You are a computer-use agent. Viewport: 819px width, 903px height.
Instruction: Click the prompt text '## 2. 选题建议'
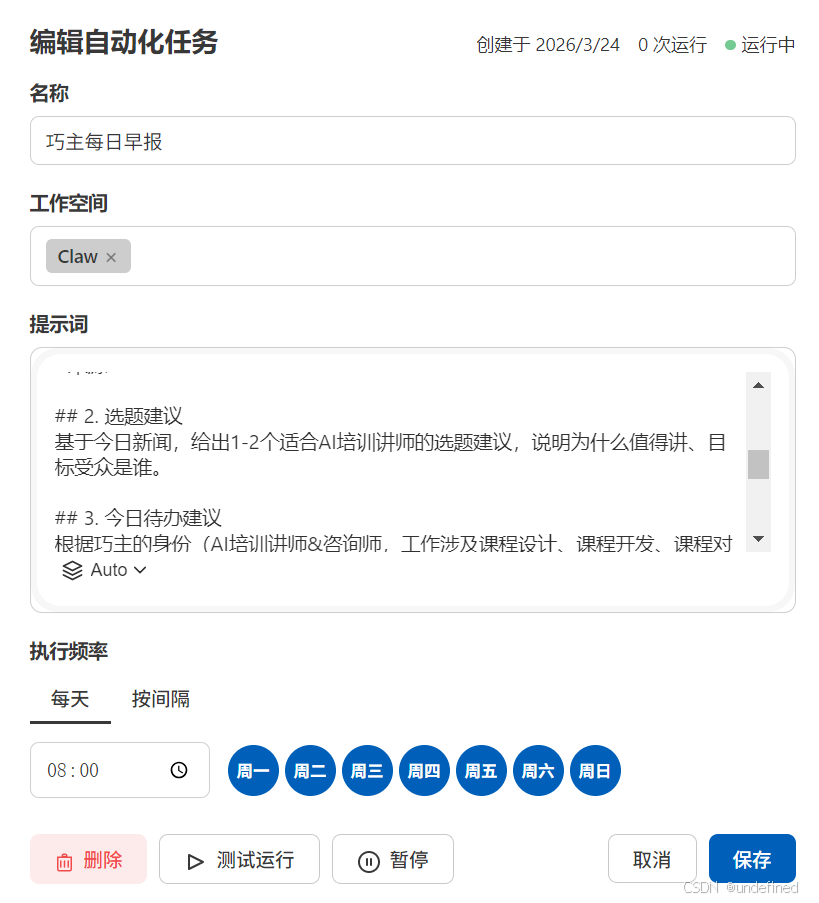pyautogui.click(x=119, y=416)
